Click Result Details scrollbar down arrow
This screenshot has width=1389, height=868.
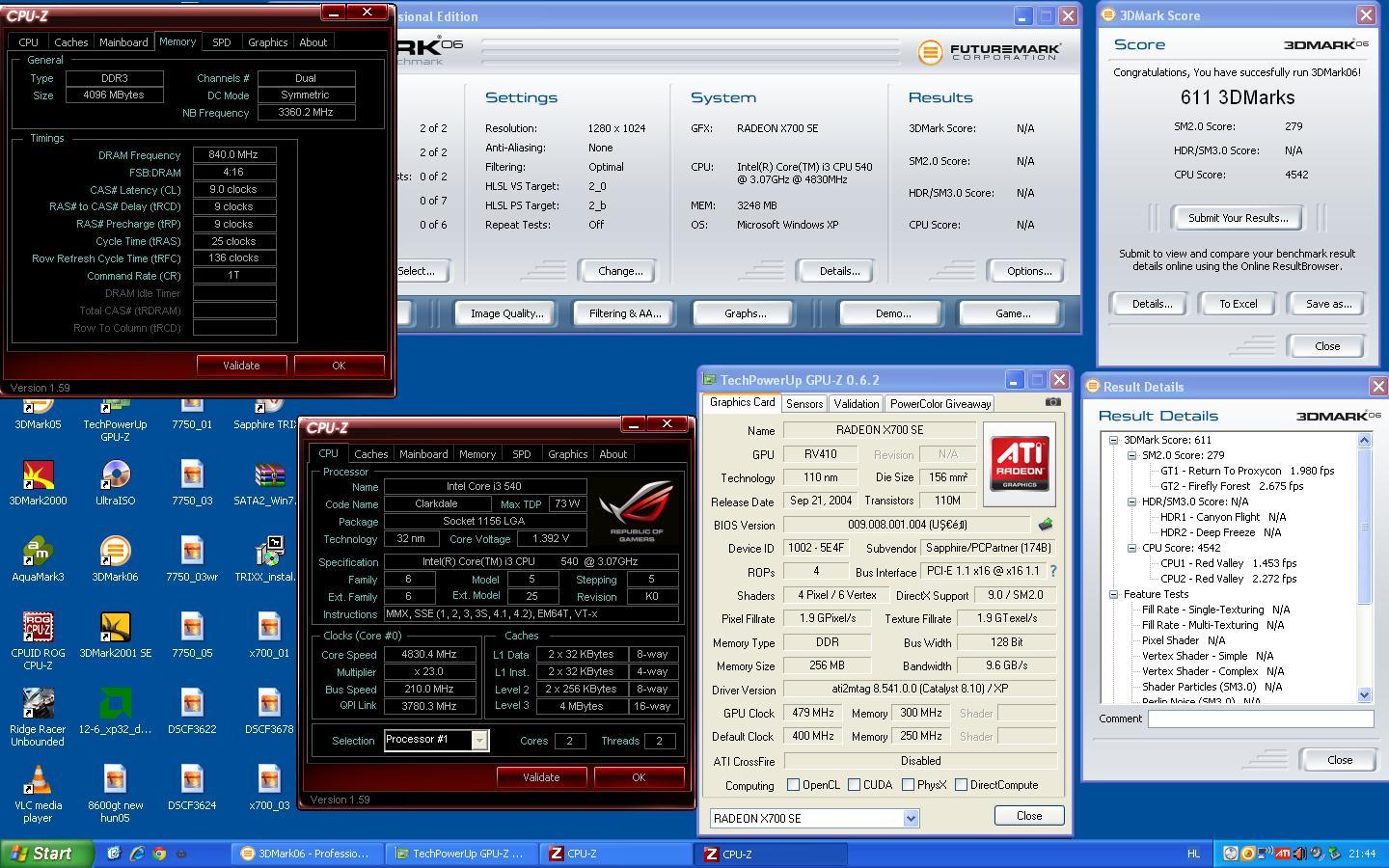(1364, 694)
